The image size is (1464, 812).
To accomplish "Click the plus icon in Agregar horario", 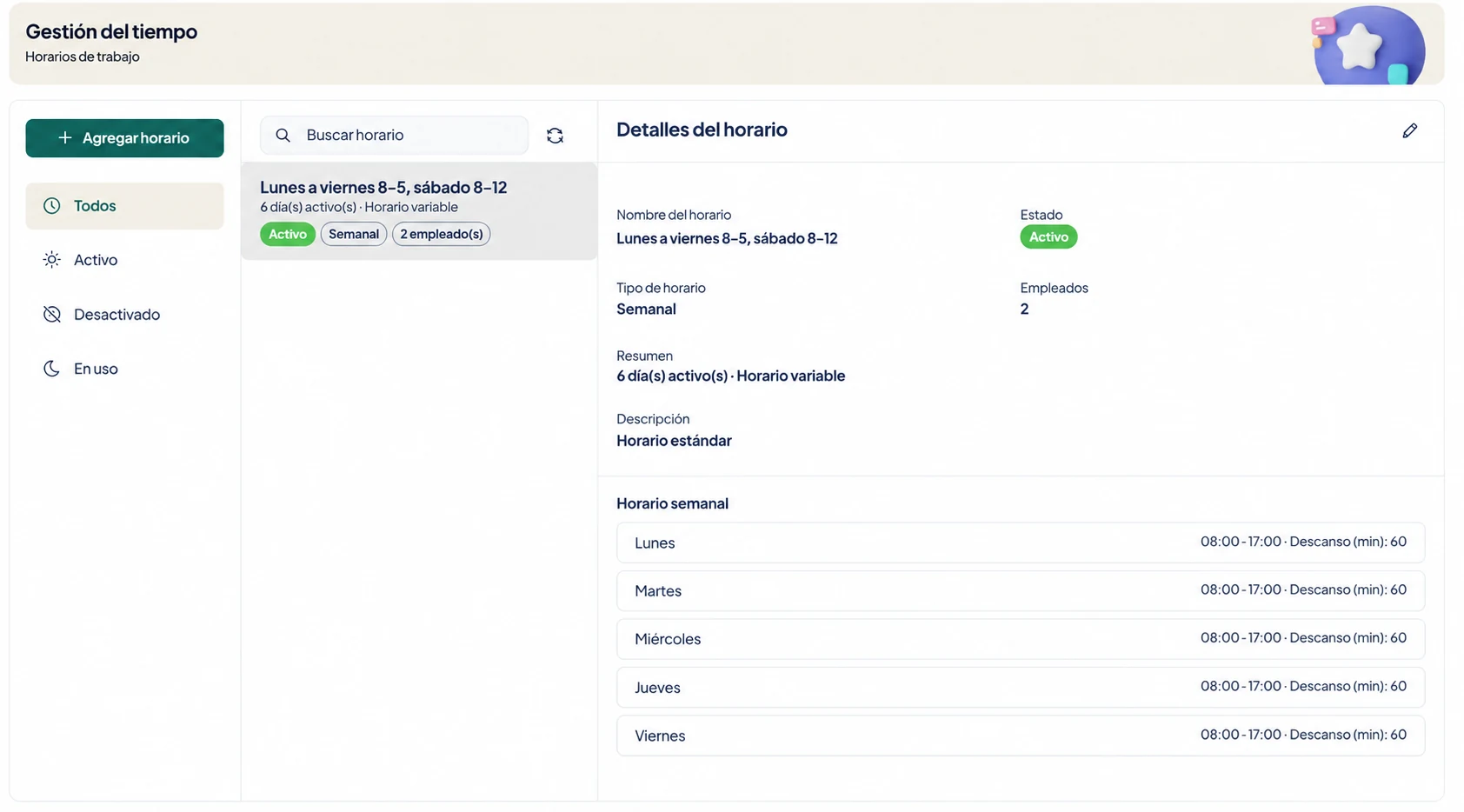I will click(64, 138).
